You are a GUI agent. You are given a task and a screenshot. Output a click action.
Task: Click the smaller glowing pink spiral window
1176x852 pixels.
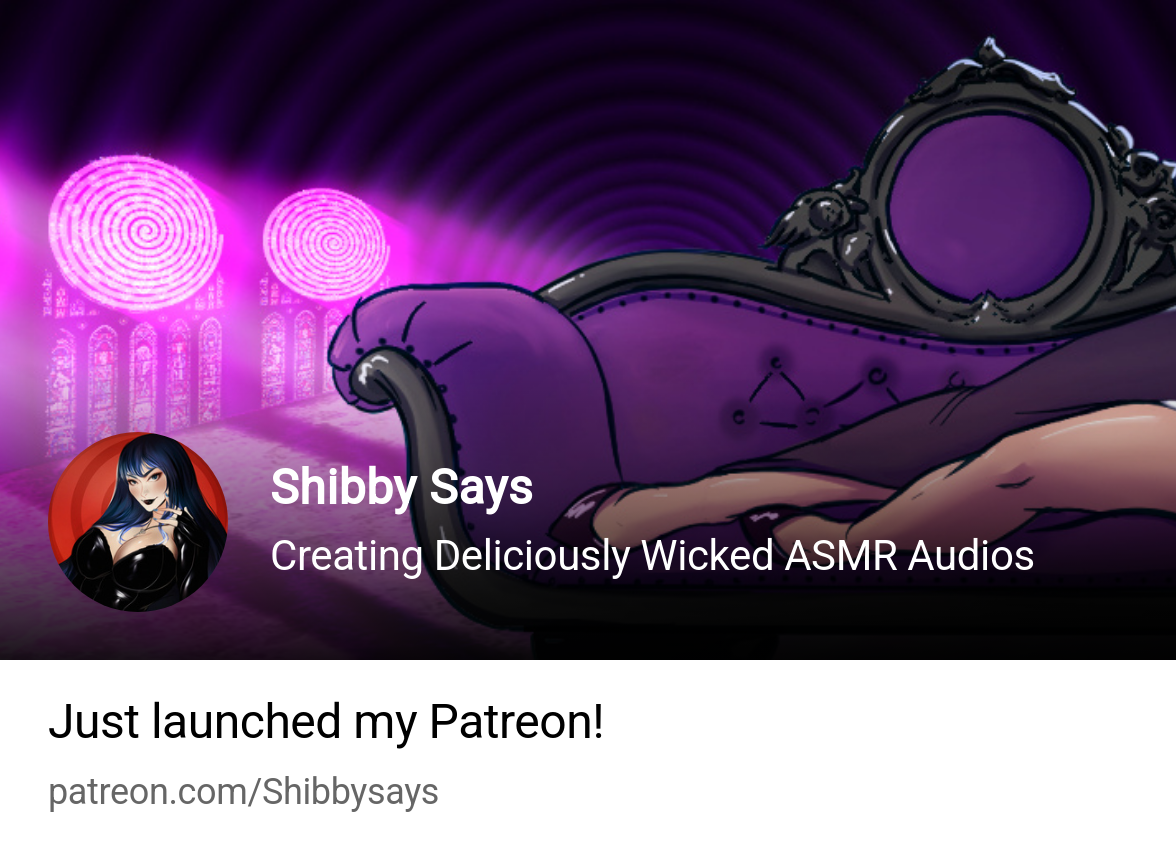coord(326,244)
